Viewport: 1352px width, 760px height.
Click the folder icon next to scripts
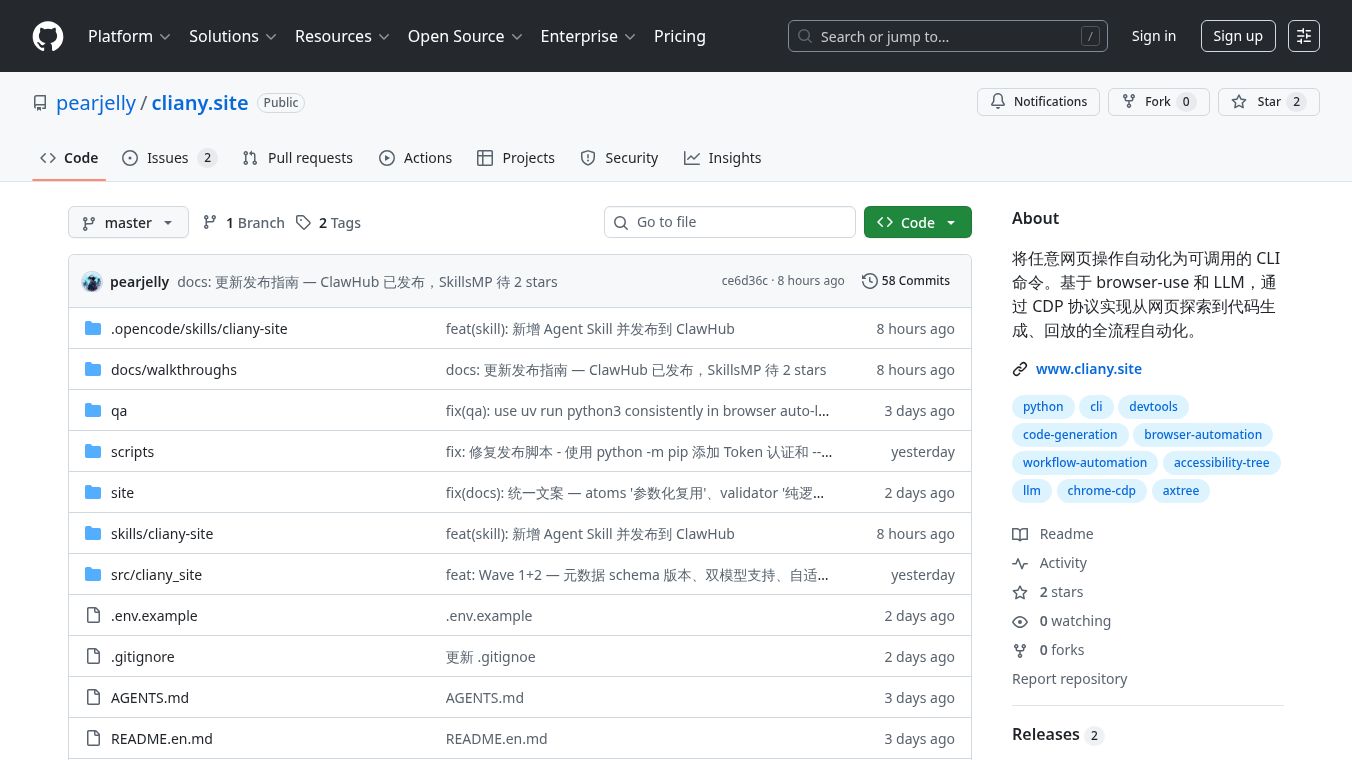click(x=93, y=451)
